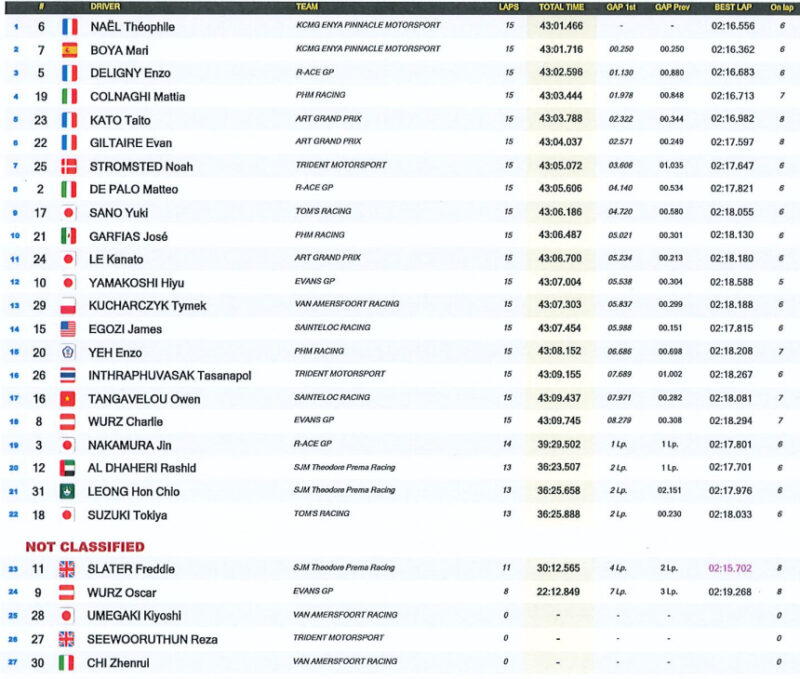The image size is (800, 679).
Task: Select the NOT CLASSIFIED section heading
Action: (85, 547)
